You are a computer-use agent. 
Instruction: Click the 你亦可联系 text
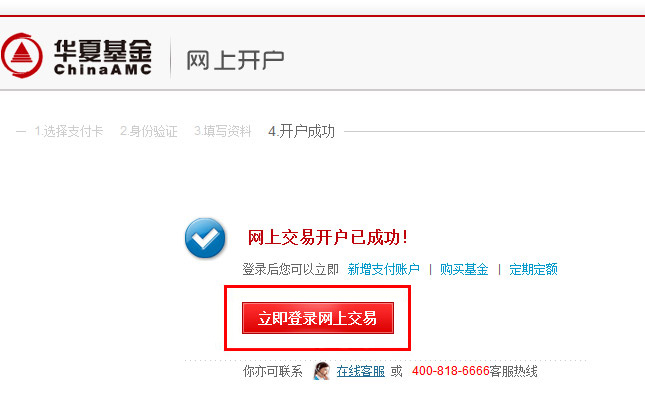tap(273, 371)
